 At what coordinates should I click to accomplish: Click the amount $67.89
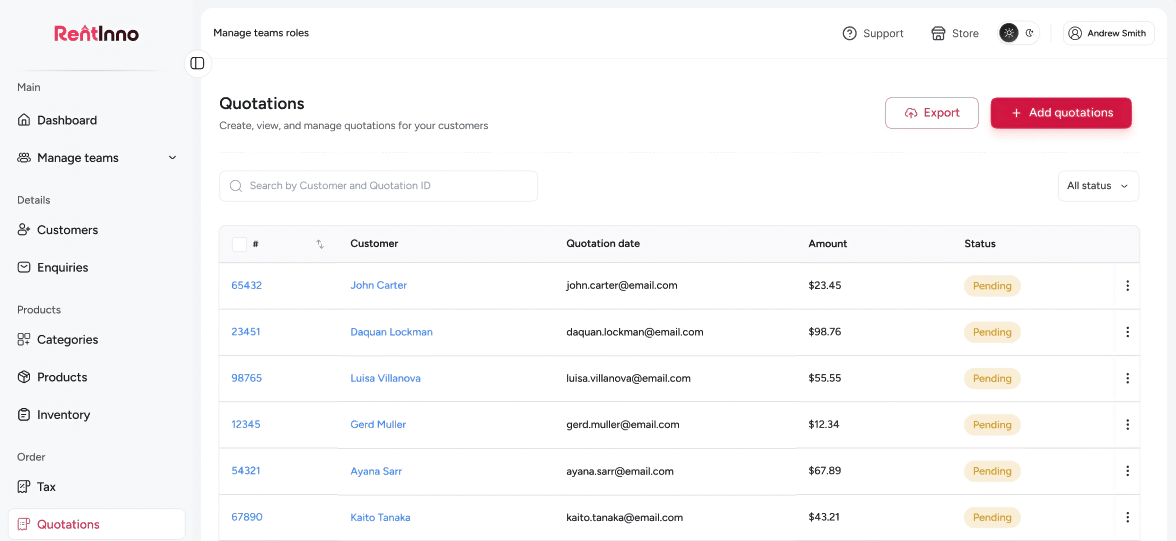click(825, 471)
